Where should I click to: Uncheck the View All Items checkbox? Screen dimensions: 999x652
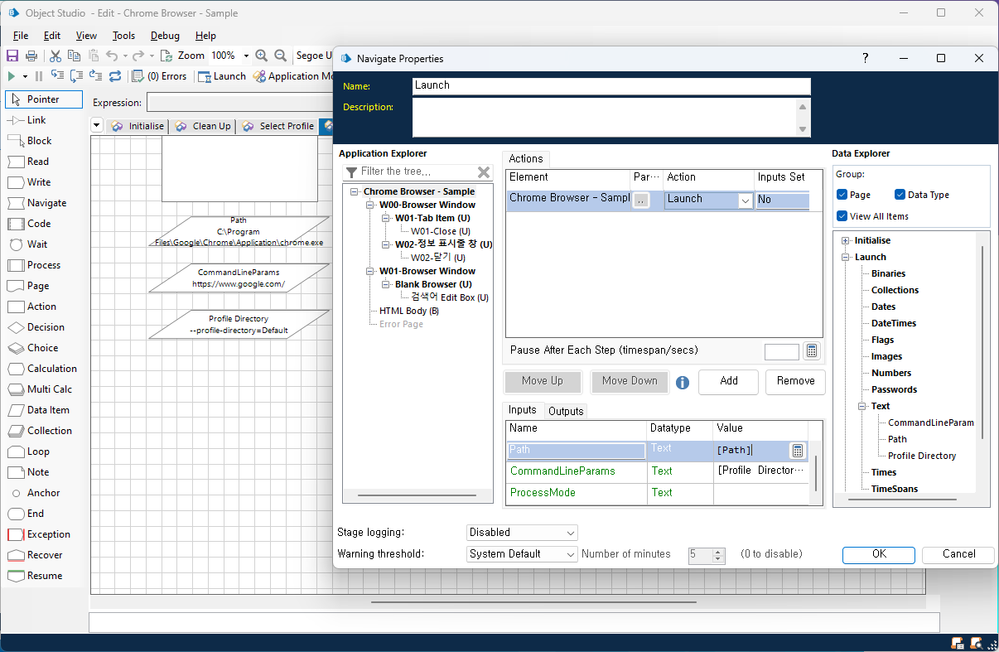point(842,216)
